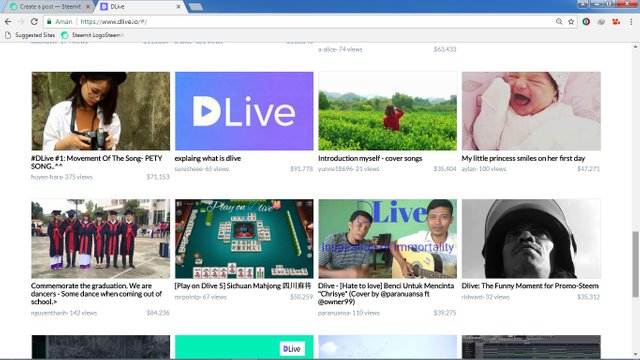Click title '#DLive #1: Movement Of The Song'
Screen dimensions: 640x360
tap(97, 162)
